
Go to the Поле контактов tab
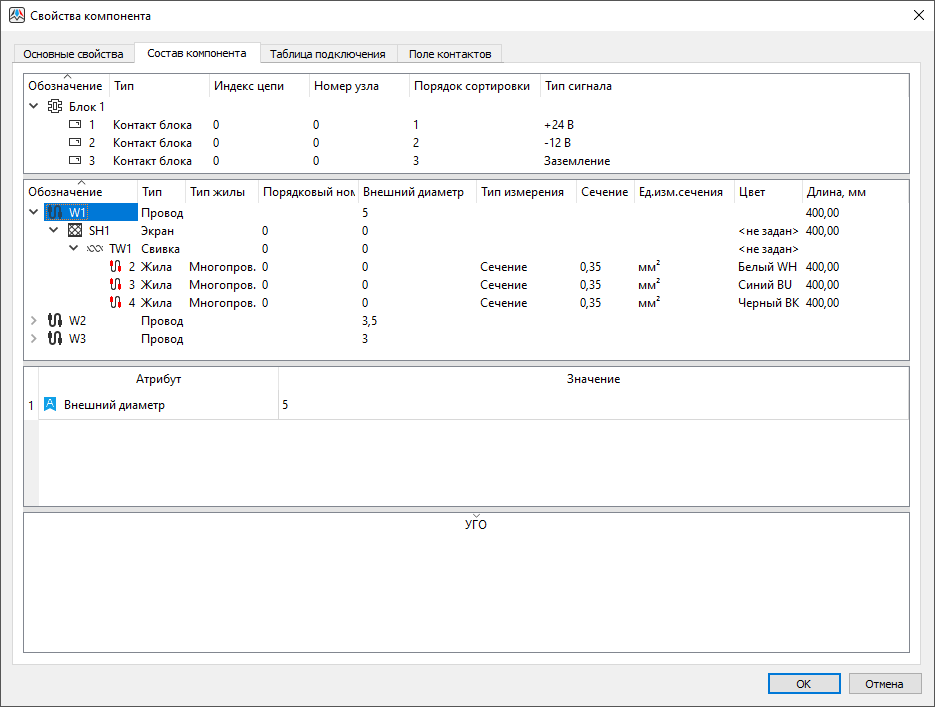point(450,54)
